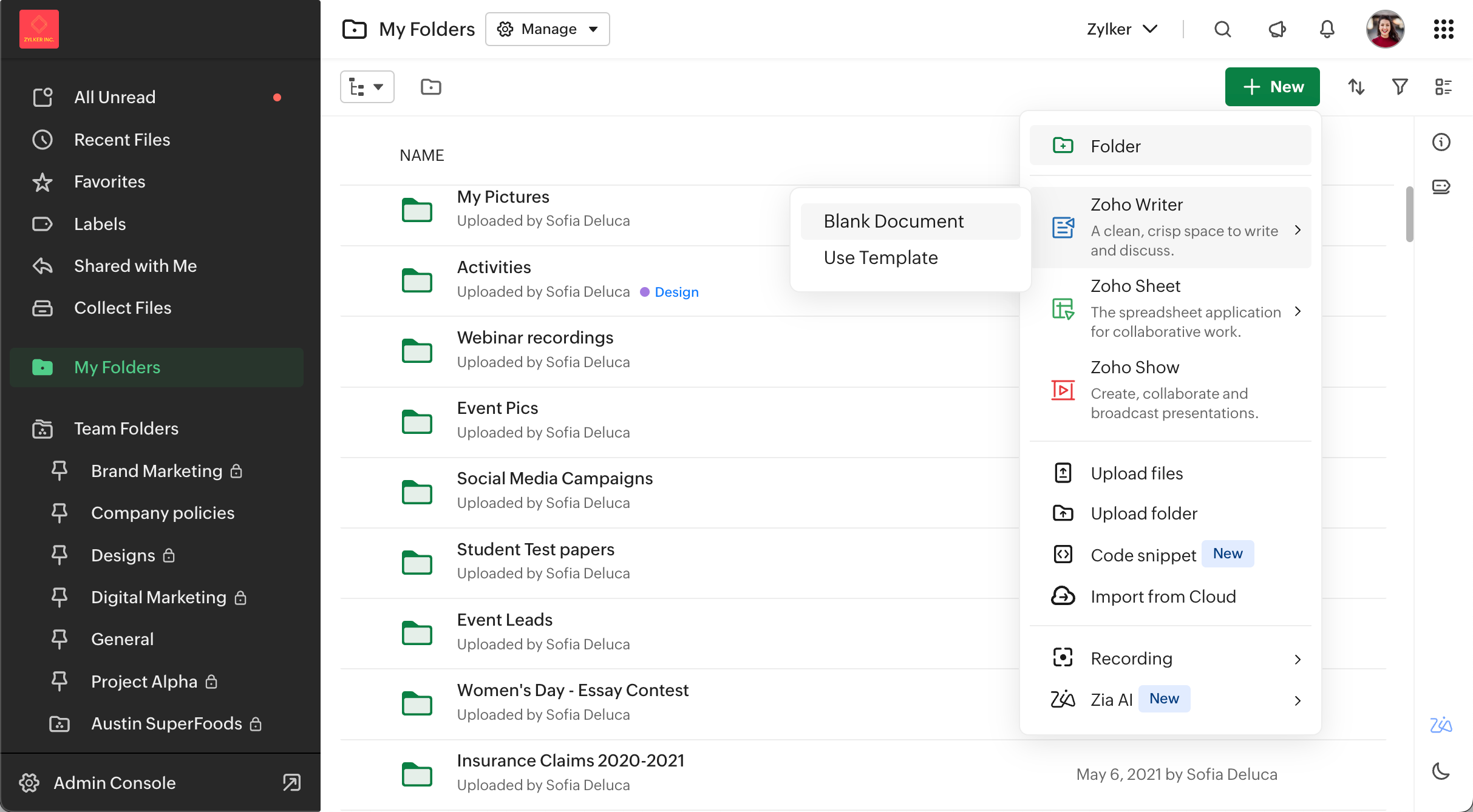1473x812 pixels.
Task: Open Zia assistant icon in right rail
Action: [x=1441, y=725]
